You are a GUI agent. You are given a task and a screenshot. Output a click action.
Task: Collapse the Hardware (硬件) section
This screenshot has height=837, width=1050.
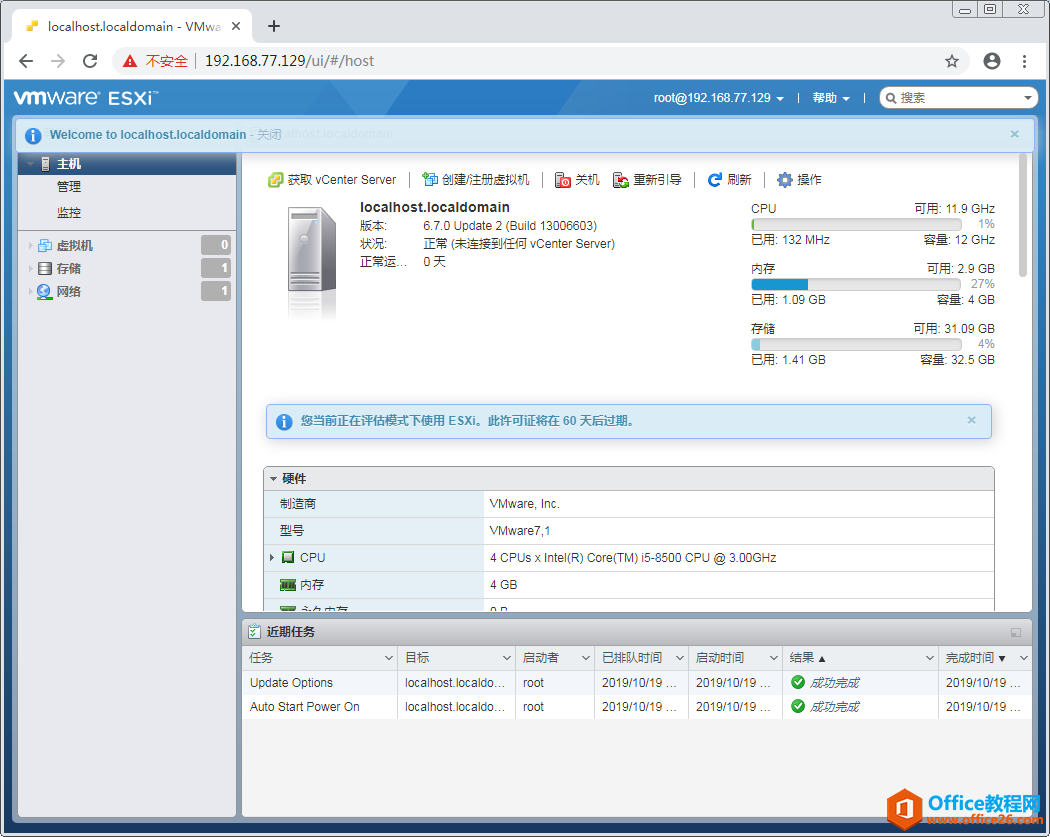273,479
